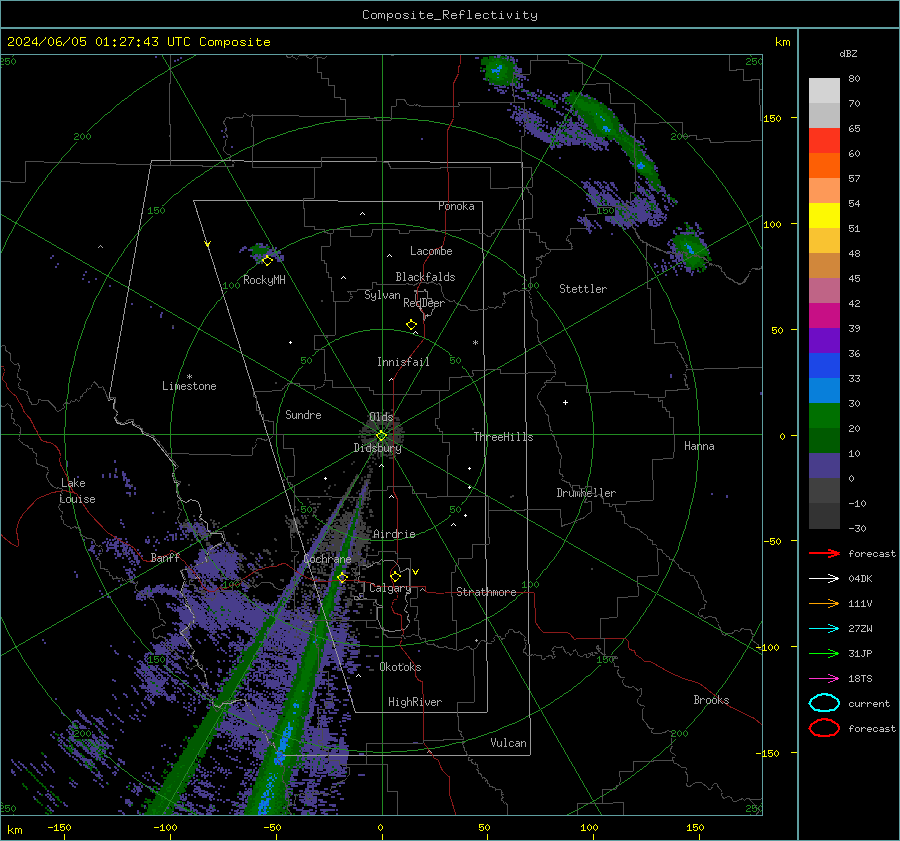This screenshot has height=841, width=900.
Task: Click the green storm cell near RockyMH
Action: [x=262, y=251]
